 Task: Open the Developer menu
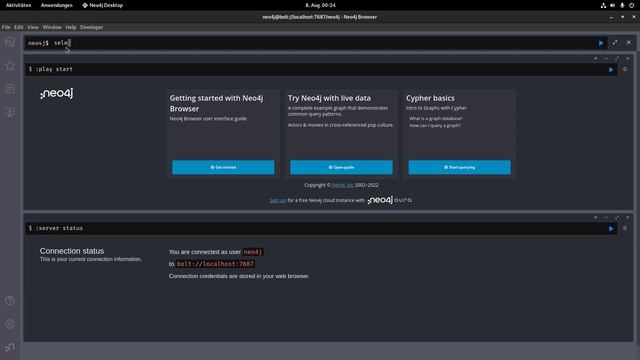(91, 27)
